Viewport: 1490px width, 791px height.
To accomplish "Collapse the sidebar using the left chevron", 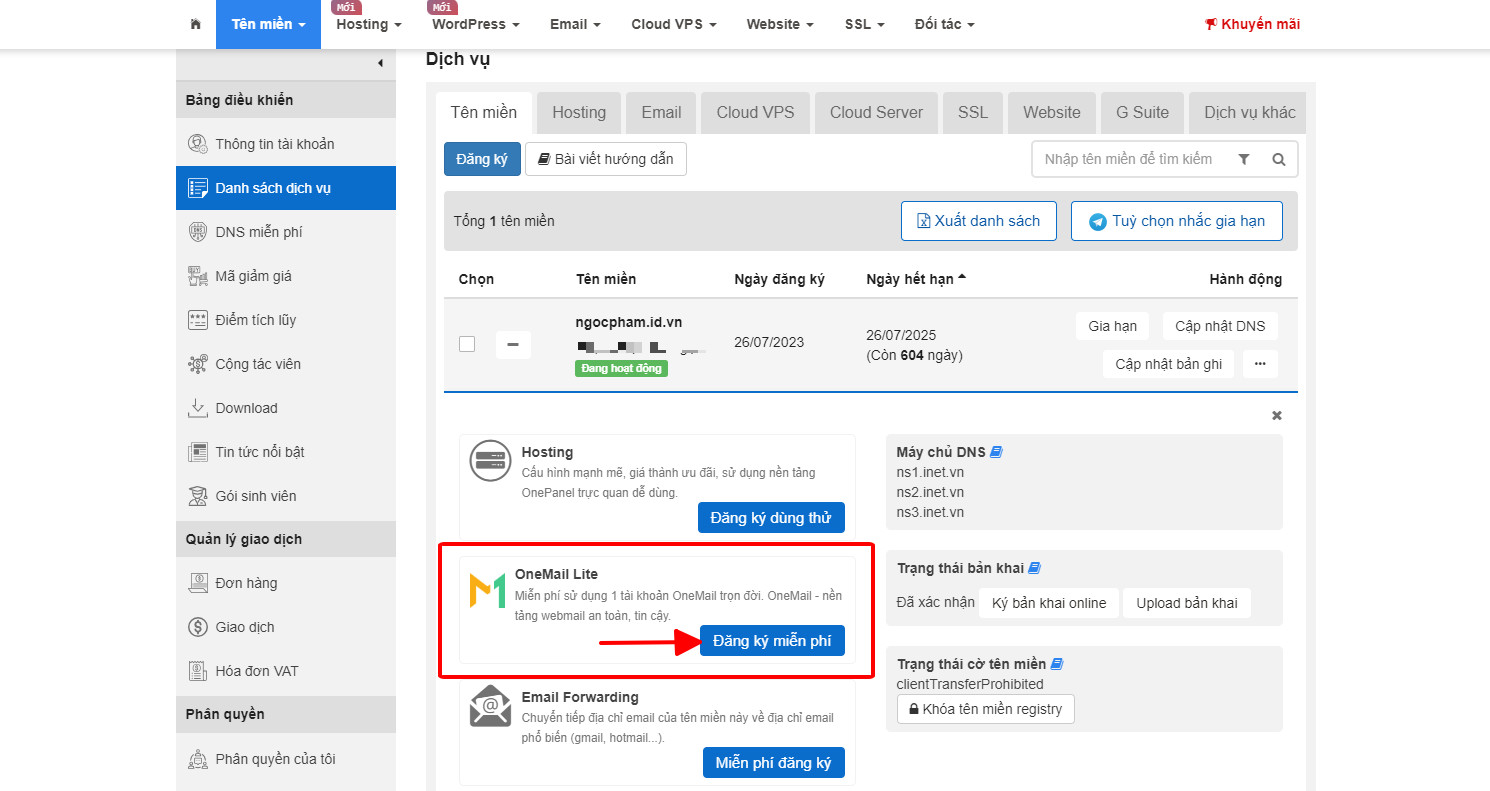I will tap(380, 62).
